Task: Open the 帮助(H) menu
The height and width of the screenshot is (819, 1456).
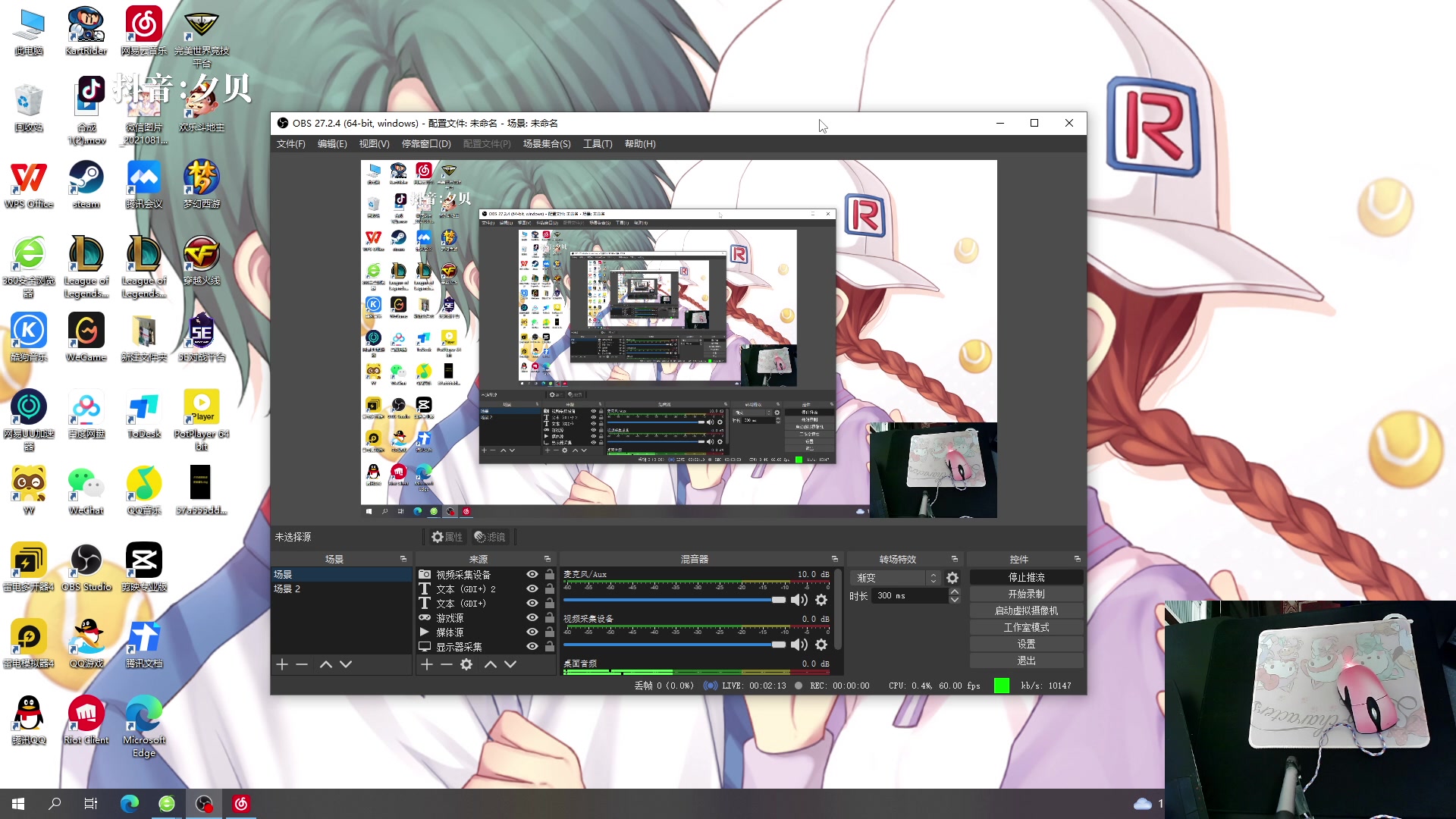Action: pos(640,144)
